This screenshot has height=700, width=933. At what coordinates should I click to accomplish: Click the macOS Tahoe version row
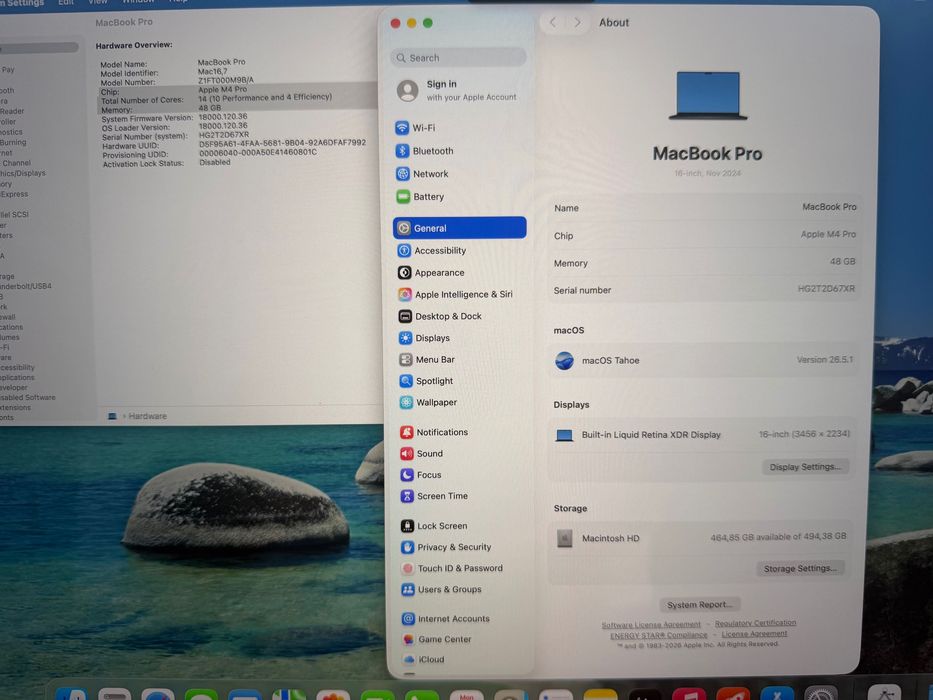(x=703, y=360)
